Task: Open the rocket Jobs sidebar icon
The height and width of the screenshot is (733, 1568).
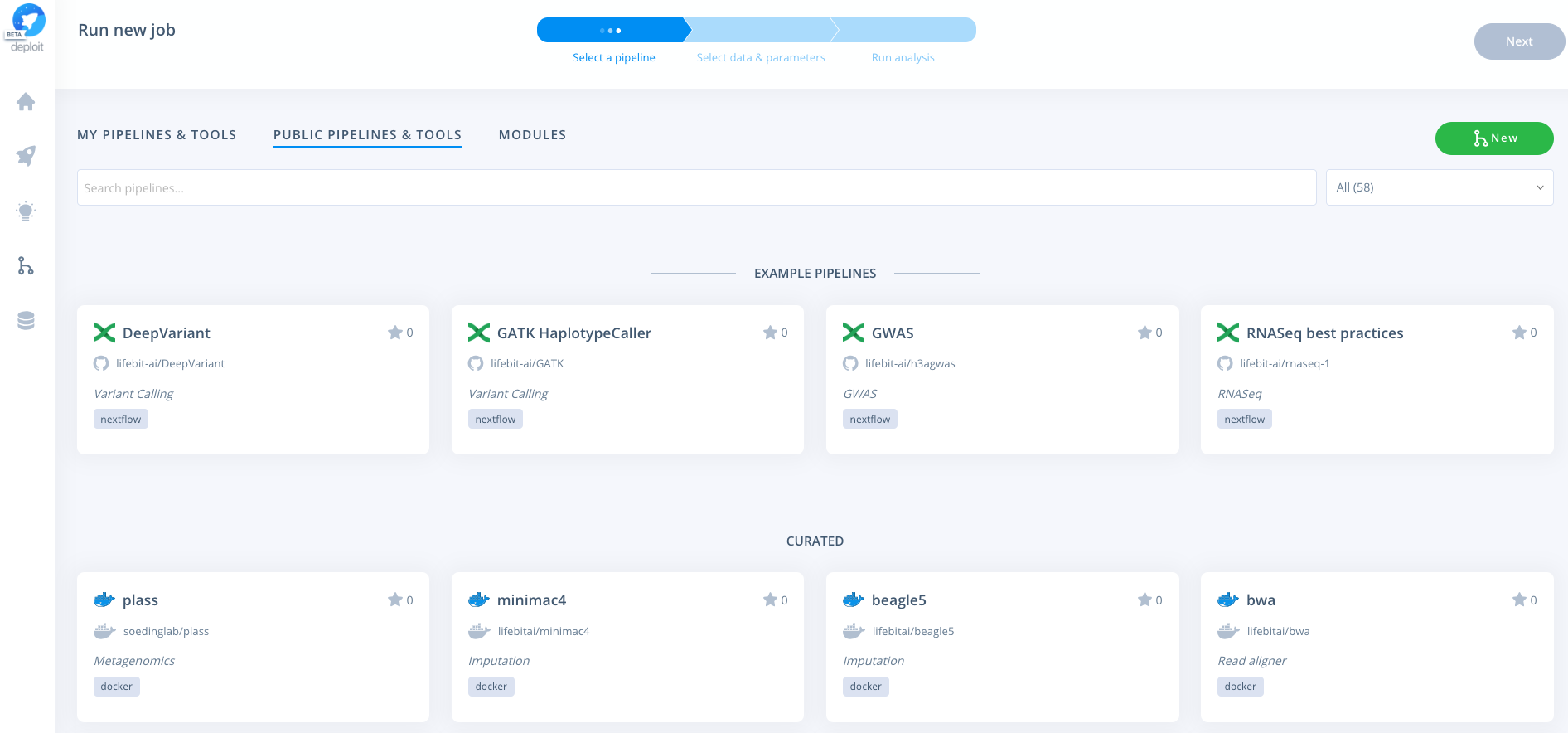Action: pyautogui.click(x=26, y=156)
